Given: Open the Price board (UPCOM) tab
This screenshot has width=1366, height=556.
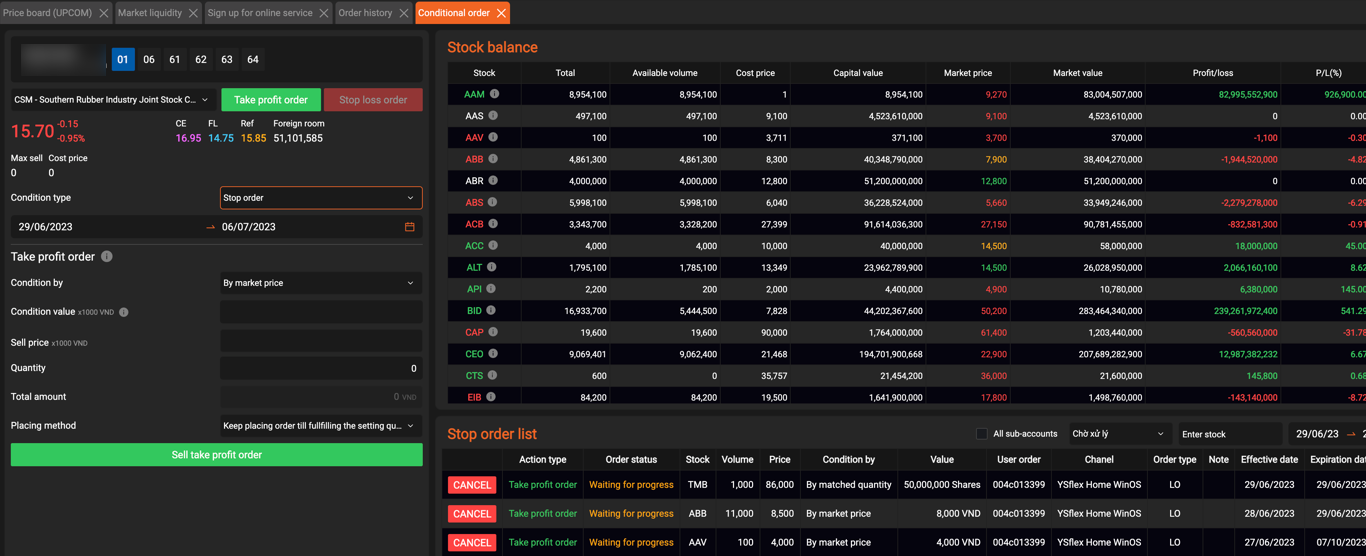Looking at the screenshot, I should point(47,13).
